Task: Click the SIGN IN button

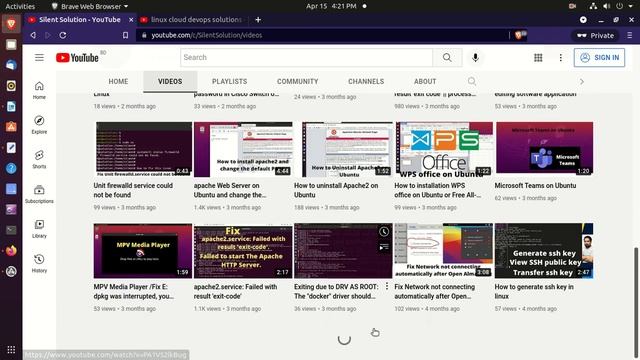Action: (x=599, y=58)
